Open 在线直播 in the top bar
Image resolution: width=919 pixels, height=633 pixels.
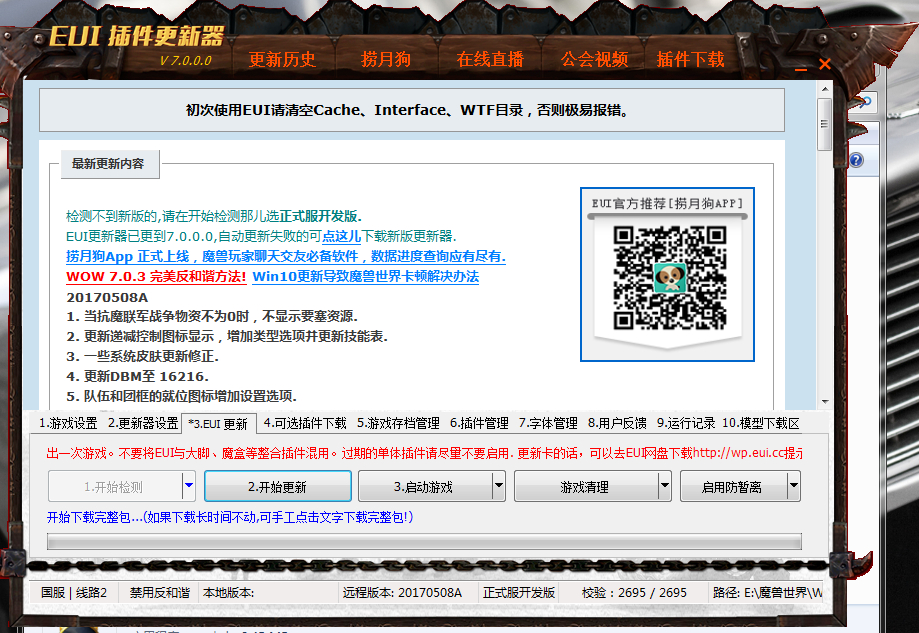point(490,59)
